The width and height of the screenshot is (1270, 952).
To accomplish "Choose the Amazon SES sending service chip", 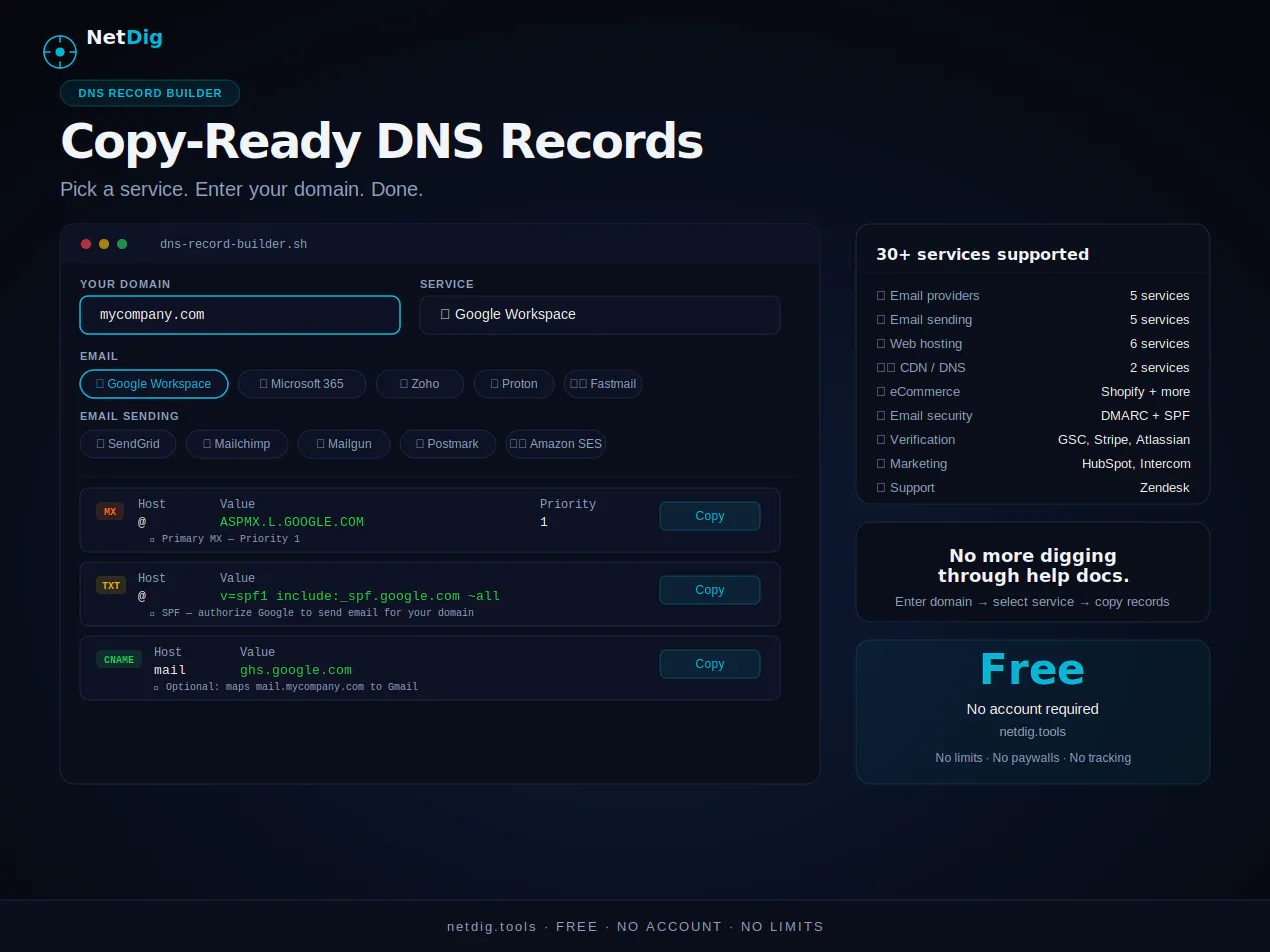I will (556, 444).
